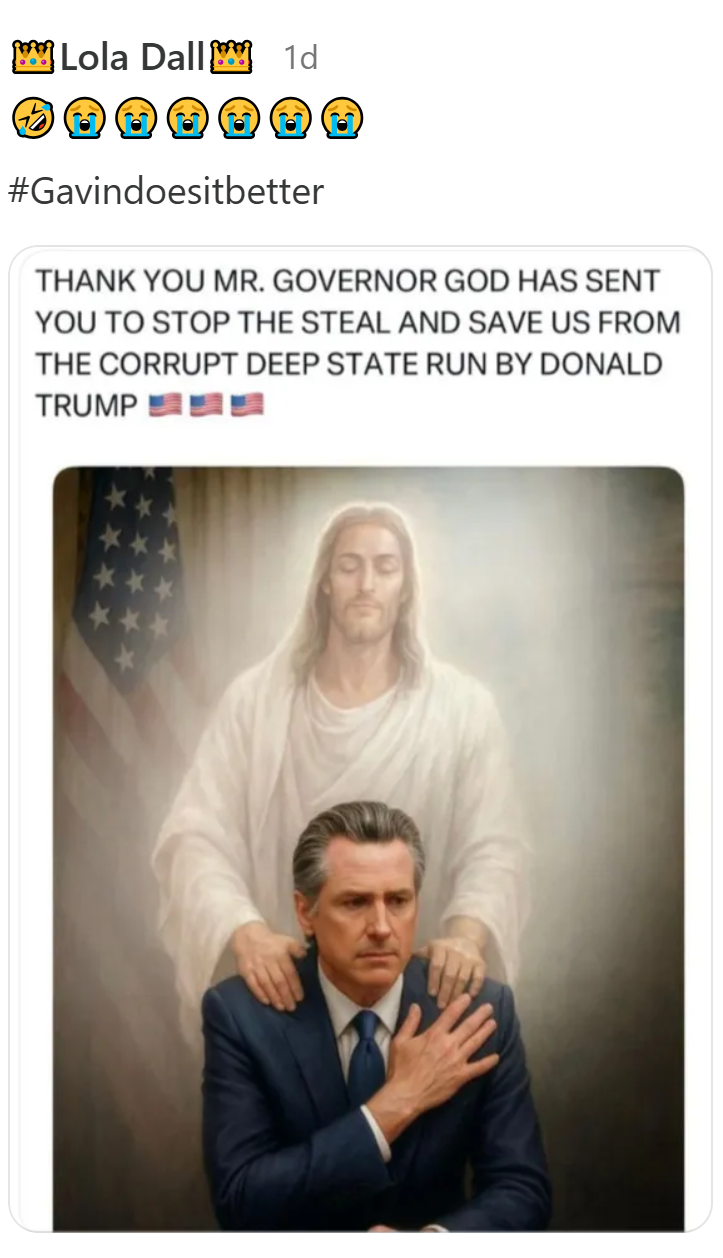This screenshot has width=723, height=1258.
Task: Open the embedded painting image
Action: coord(368,848)
